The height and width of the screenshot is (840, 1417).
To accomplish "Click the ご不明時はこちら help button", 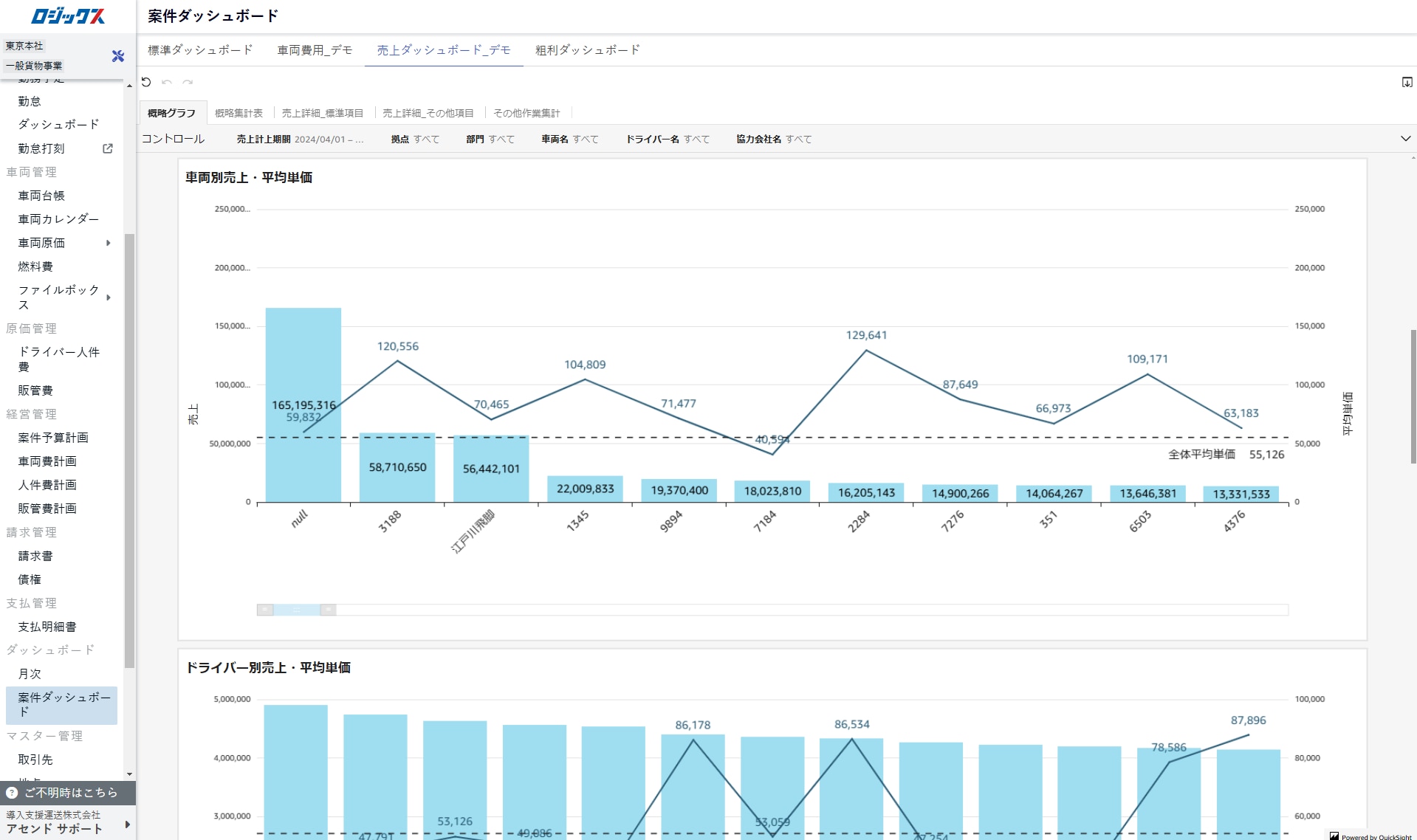I will [x=68, y=793].
